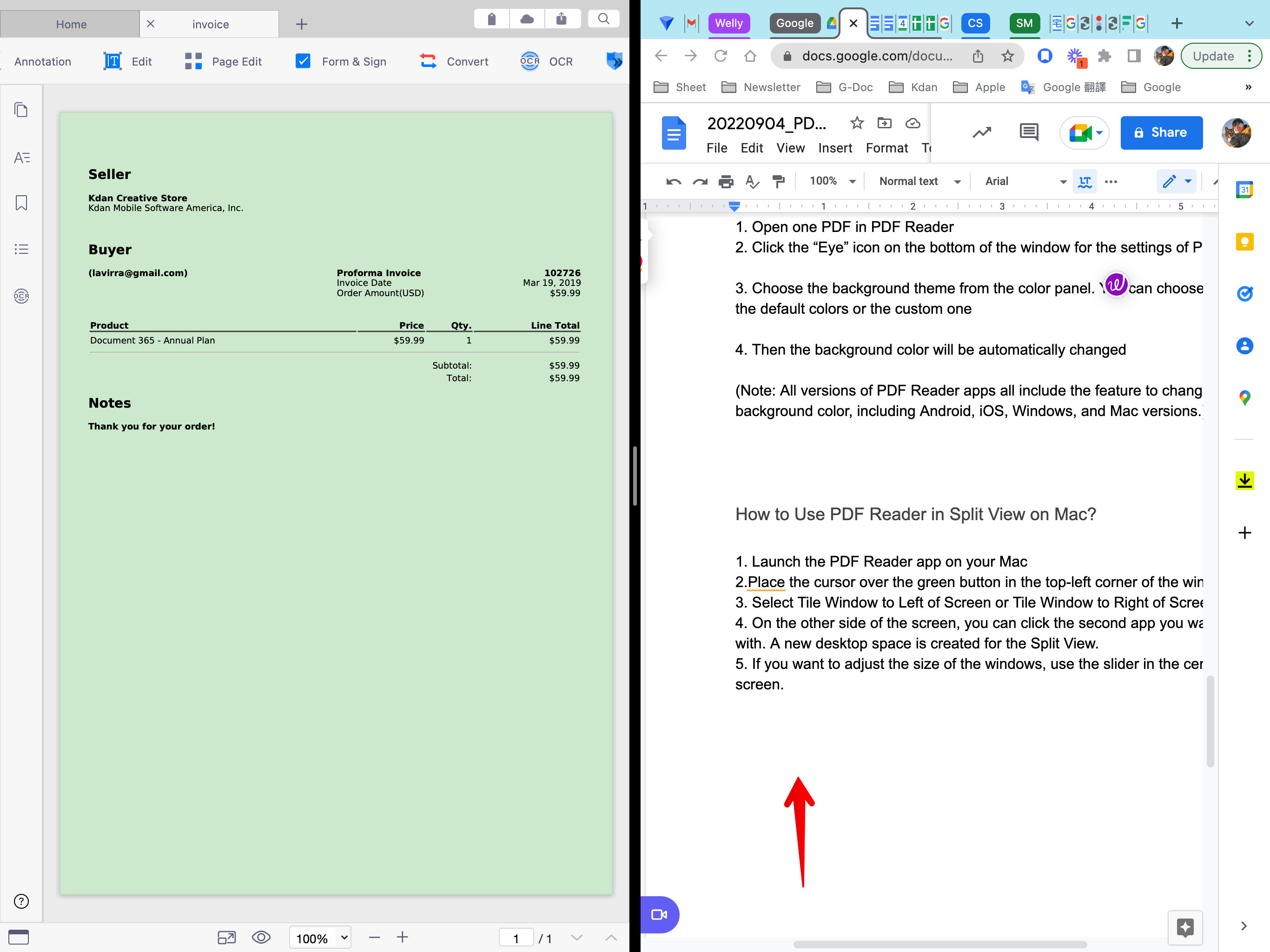1270x952 pixels.
Task: Click the OCR icon in the PDF Reader left sidebar
Action: click(21, 296)
